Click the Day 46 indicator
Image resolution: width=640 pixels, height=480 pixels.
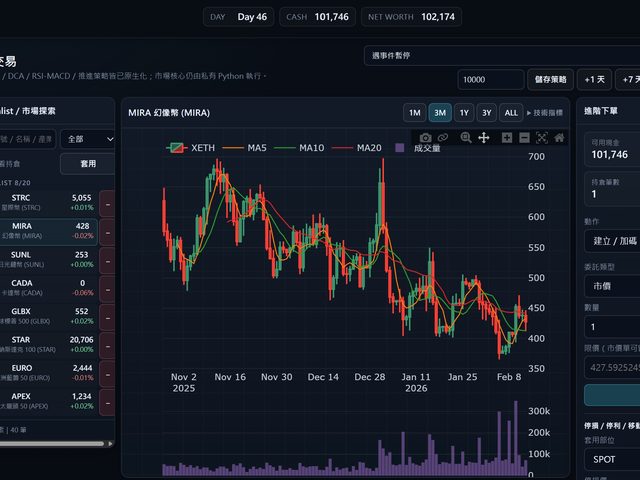point(238,17)
